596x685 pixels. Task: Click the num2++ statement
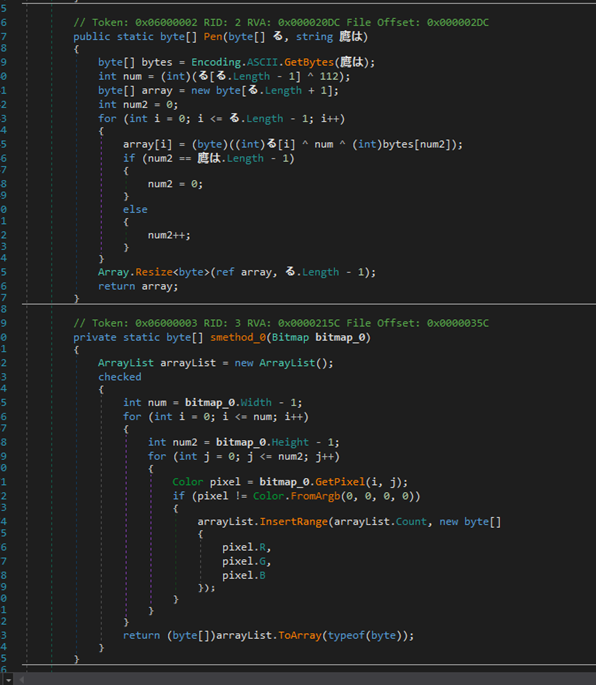pyautogui.click(x=170, y=235)
